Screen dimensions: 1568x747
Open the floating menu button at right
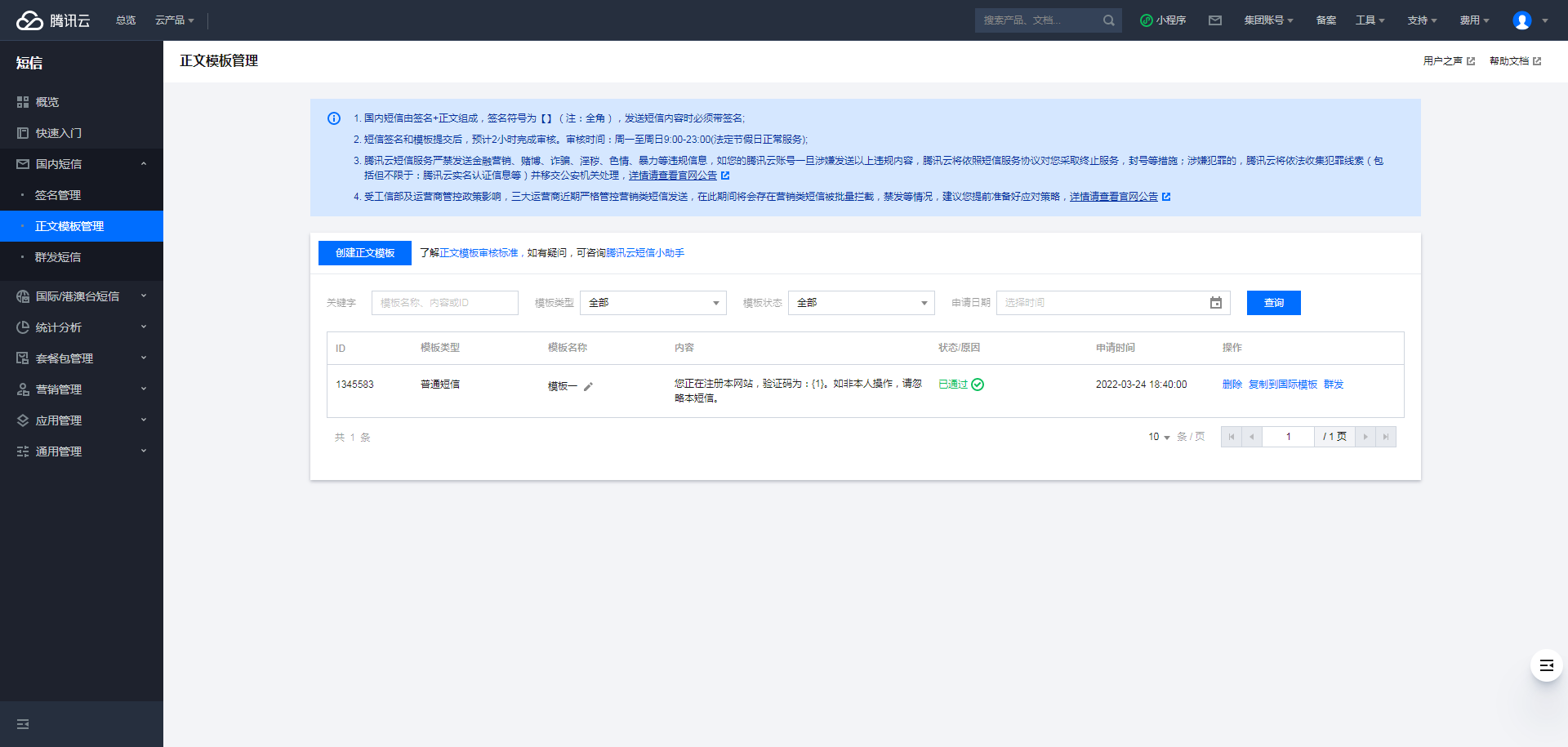tap(1547, 665)
